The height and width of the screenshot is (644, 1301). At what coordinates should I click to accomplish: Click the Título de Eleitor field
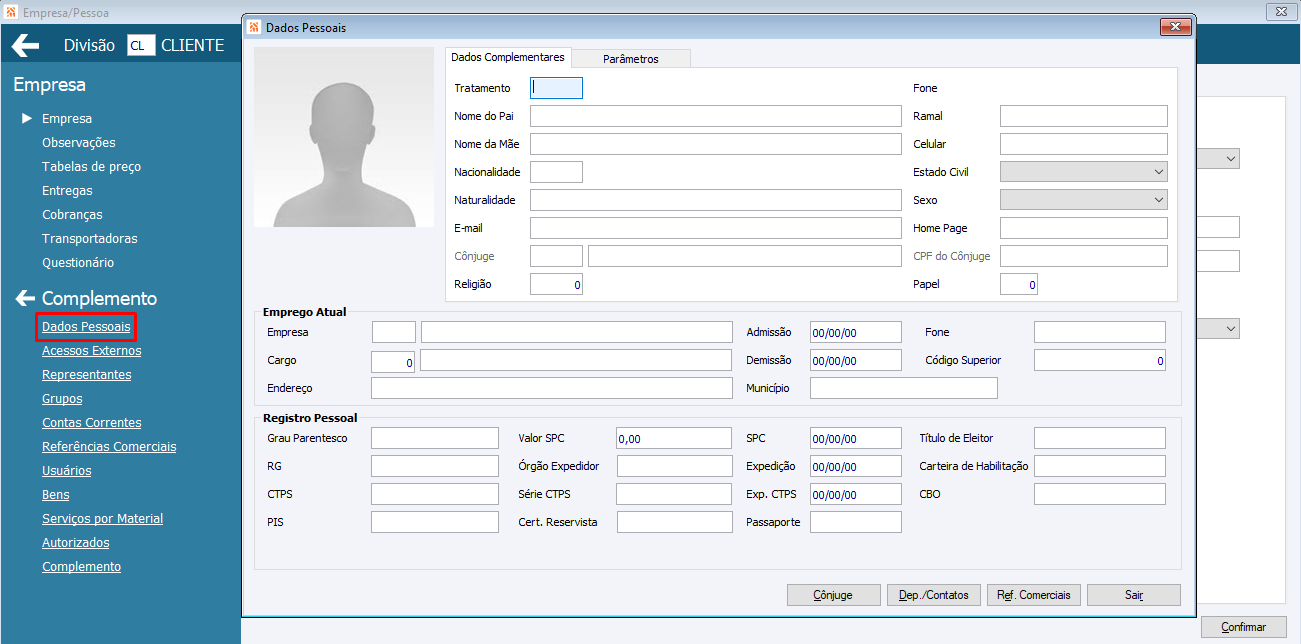[1100, 438]
